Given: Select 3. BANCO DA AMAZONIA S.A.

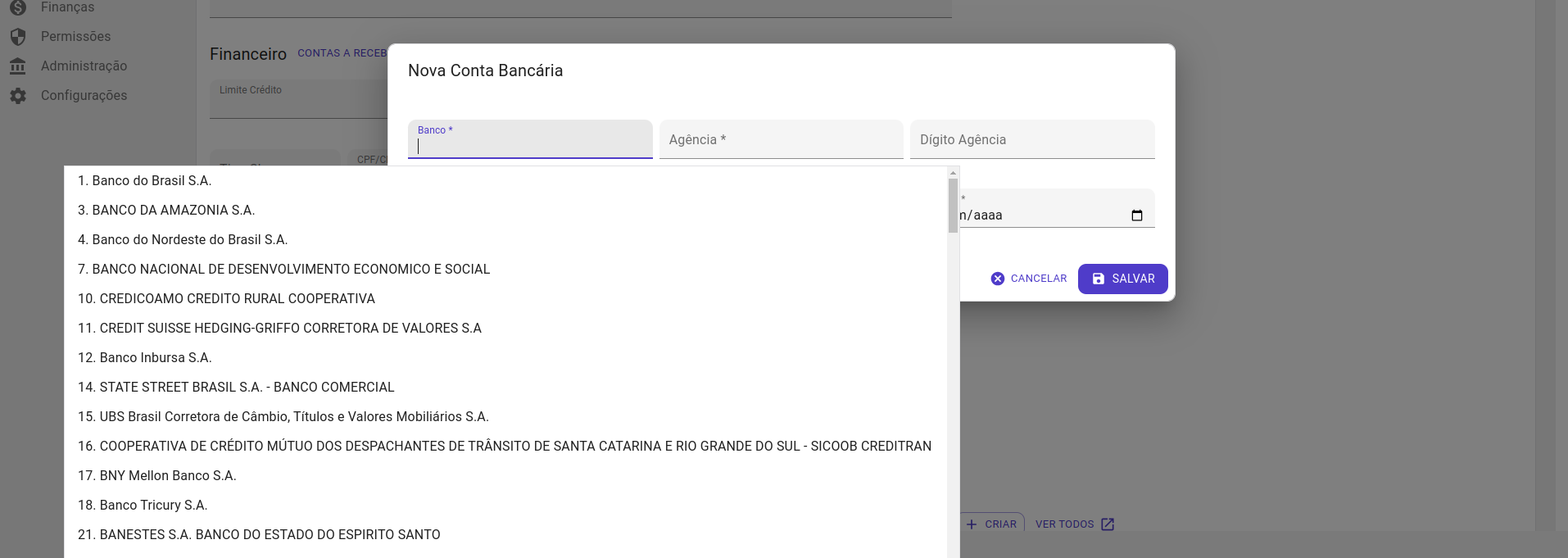Looking at the screenshot, I should 505,210.
